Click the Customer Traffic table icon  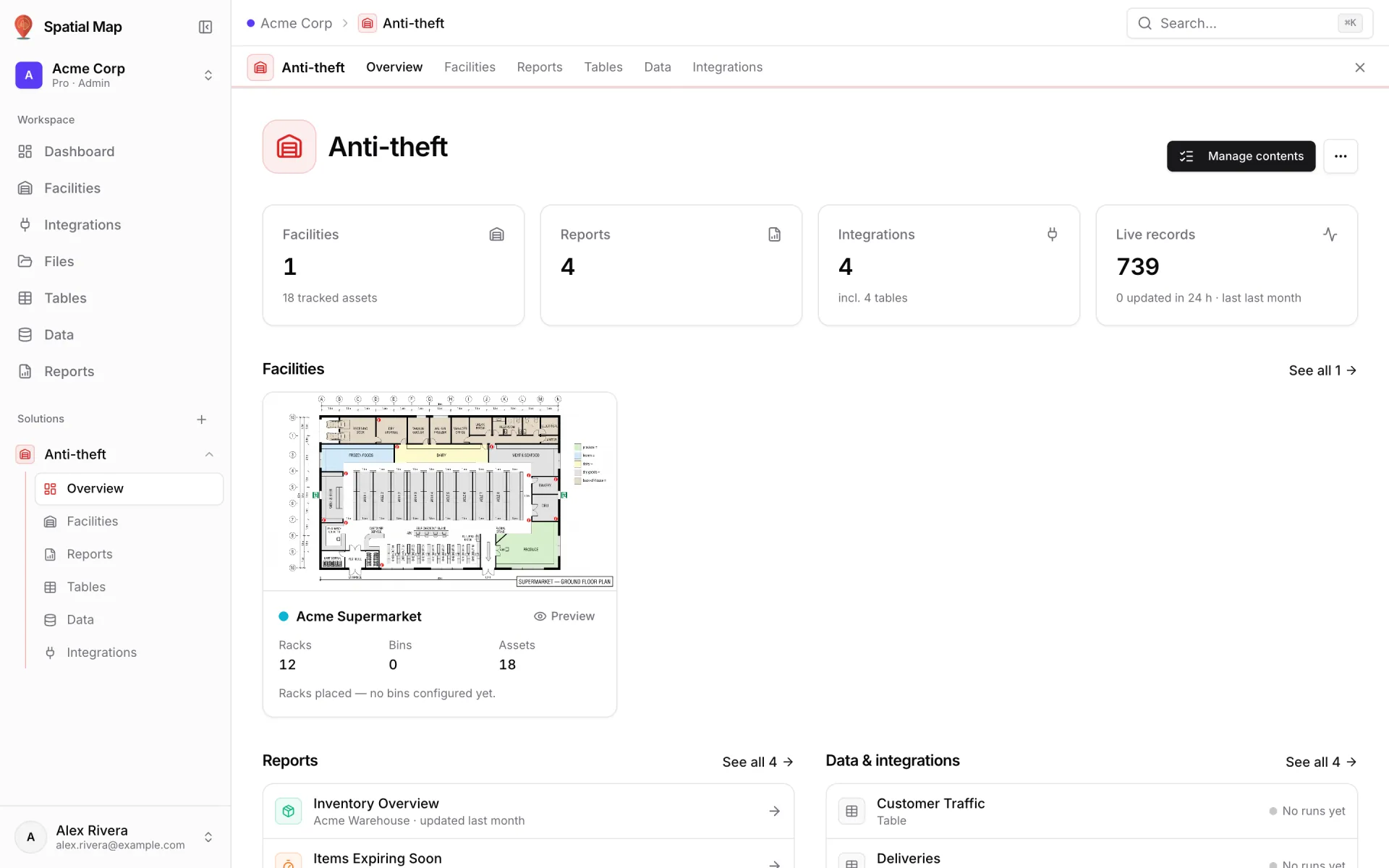pos(851,811)
